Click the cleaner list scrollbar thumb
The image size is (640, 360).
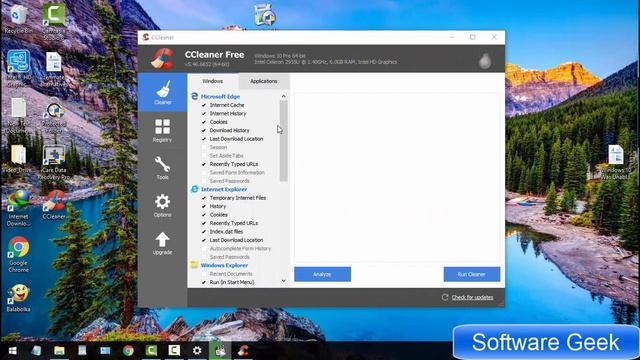click(284, 141)
